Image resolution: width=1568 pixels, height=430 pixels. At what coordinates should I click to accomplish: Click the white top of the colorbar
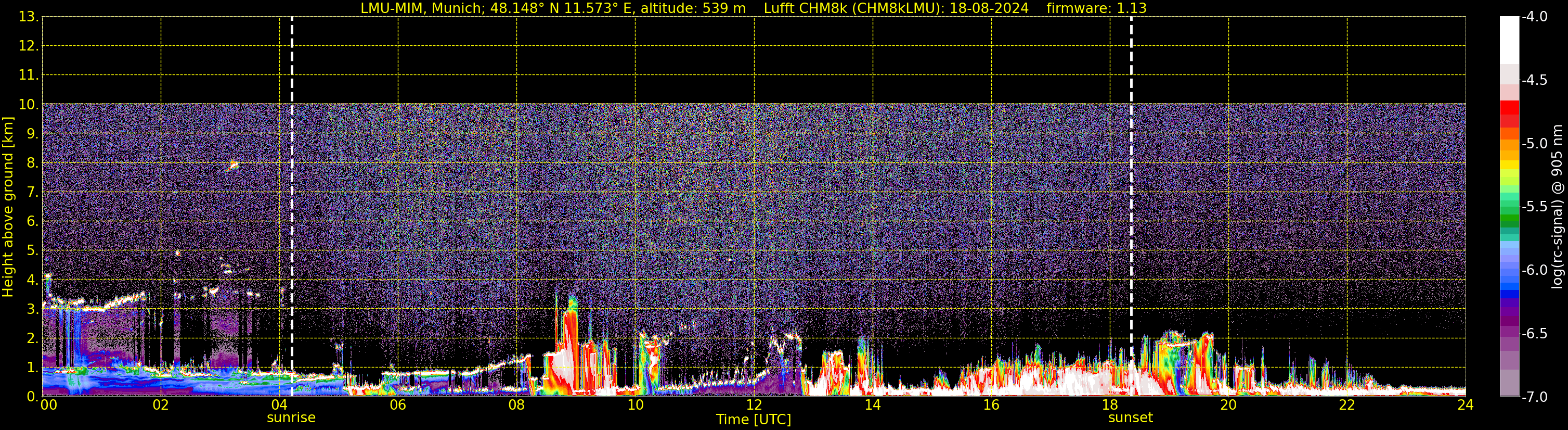(1509, 40)
